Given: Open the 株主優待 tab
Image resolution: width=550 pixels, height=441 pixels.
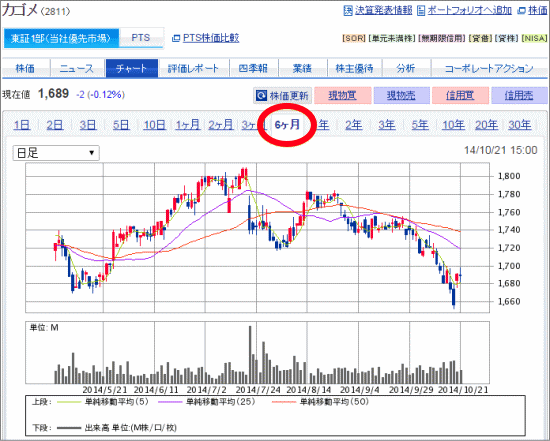Looking at the screenshot, I should (x=354, y=68).
